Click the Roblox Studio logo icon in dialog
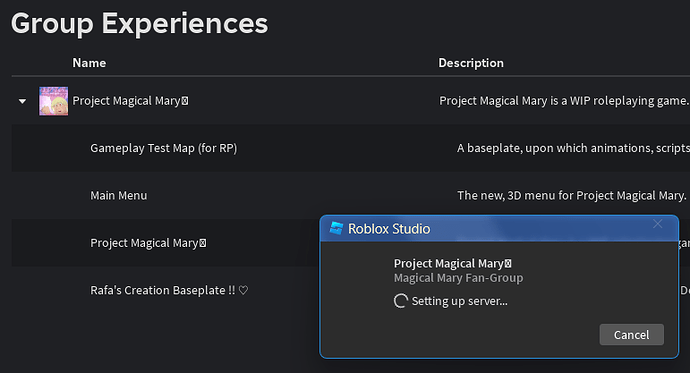The image size is (690, 373). click(336, 228)
